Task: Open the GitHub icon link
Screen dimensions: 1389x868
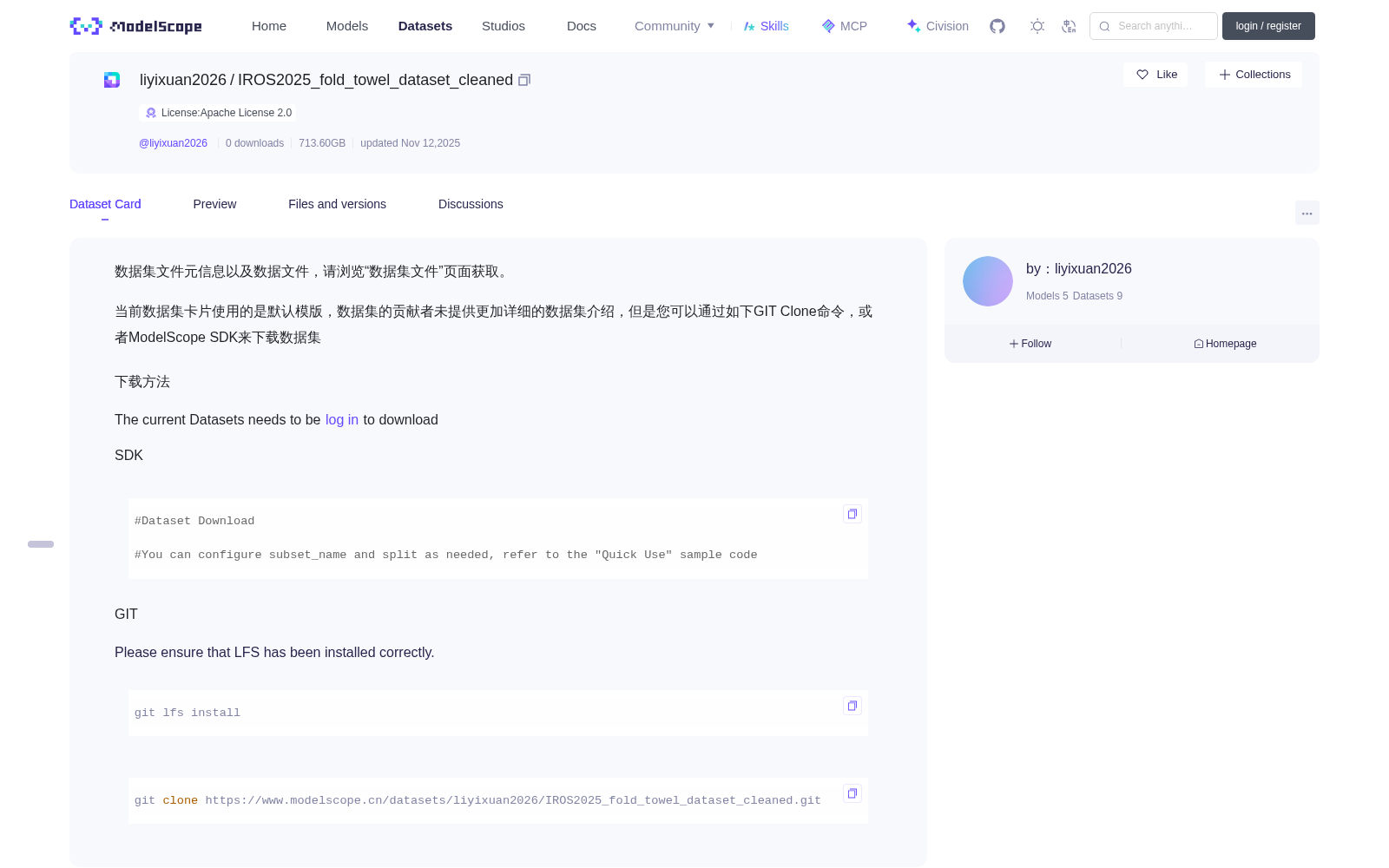Action: [997, 26]
